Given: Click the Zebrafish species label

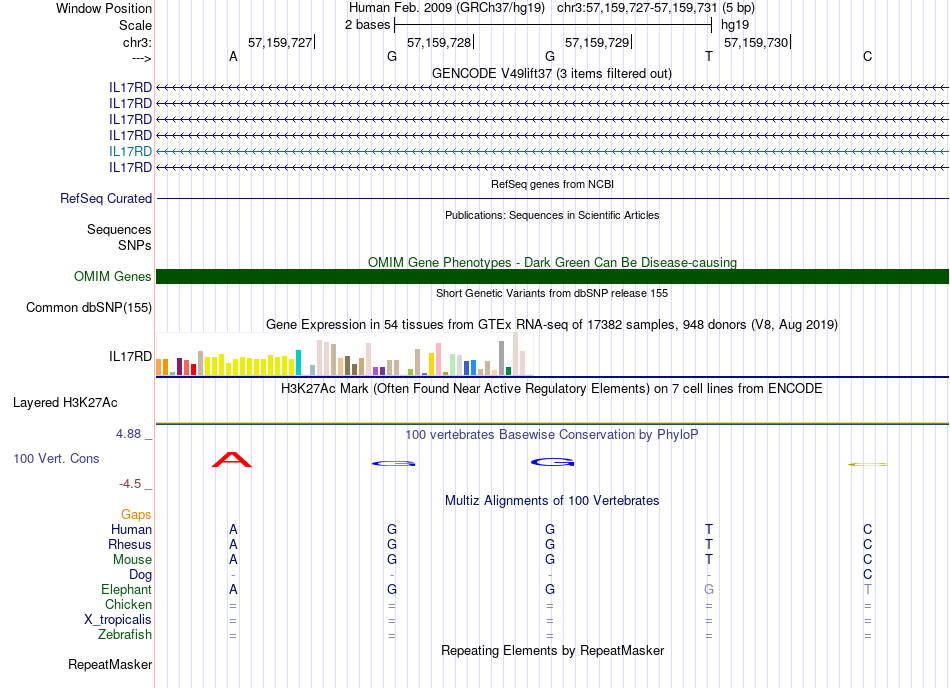Looking at the screenshot, I should pyautogui.click(x=125, y=635).
